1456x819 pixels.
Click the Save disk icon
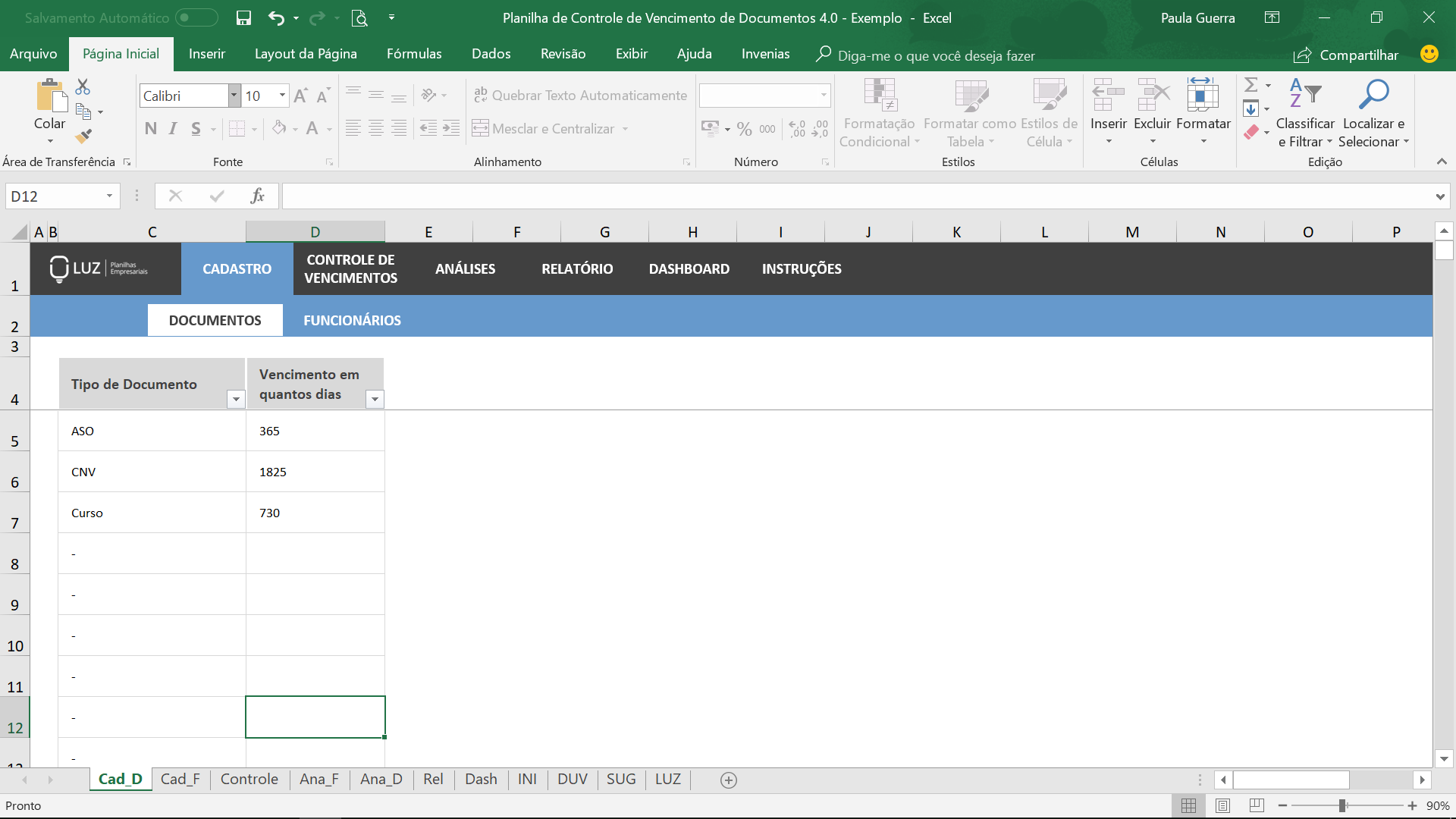pos(243,18)
